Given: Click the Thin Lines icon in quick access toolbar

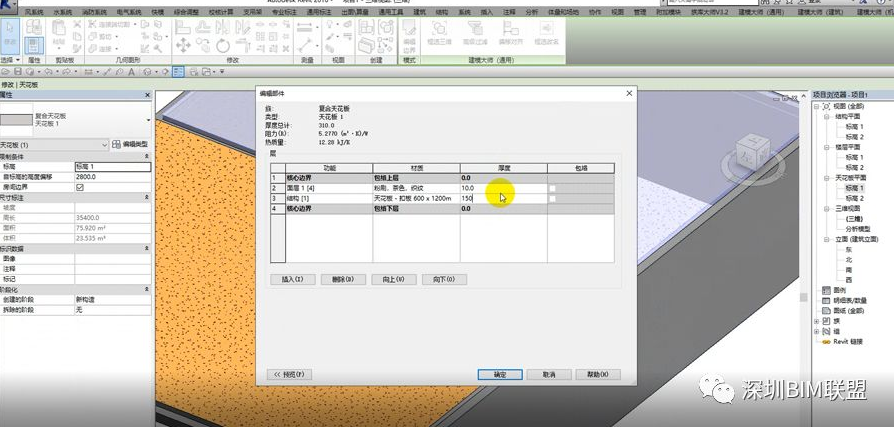Looking at the screenshot, I should tap(178, 72).
